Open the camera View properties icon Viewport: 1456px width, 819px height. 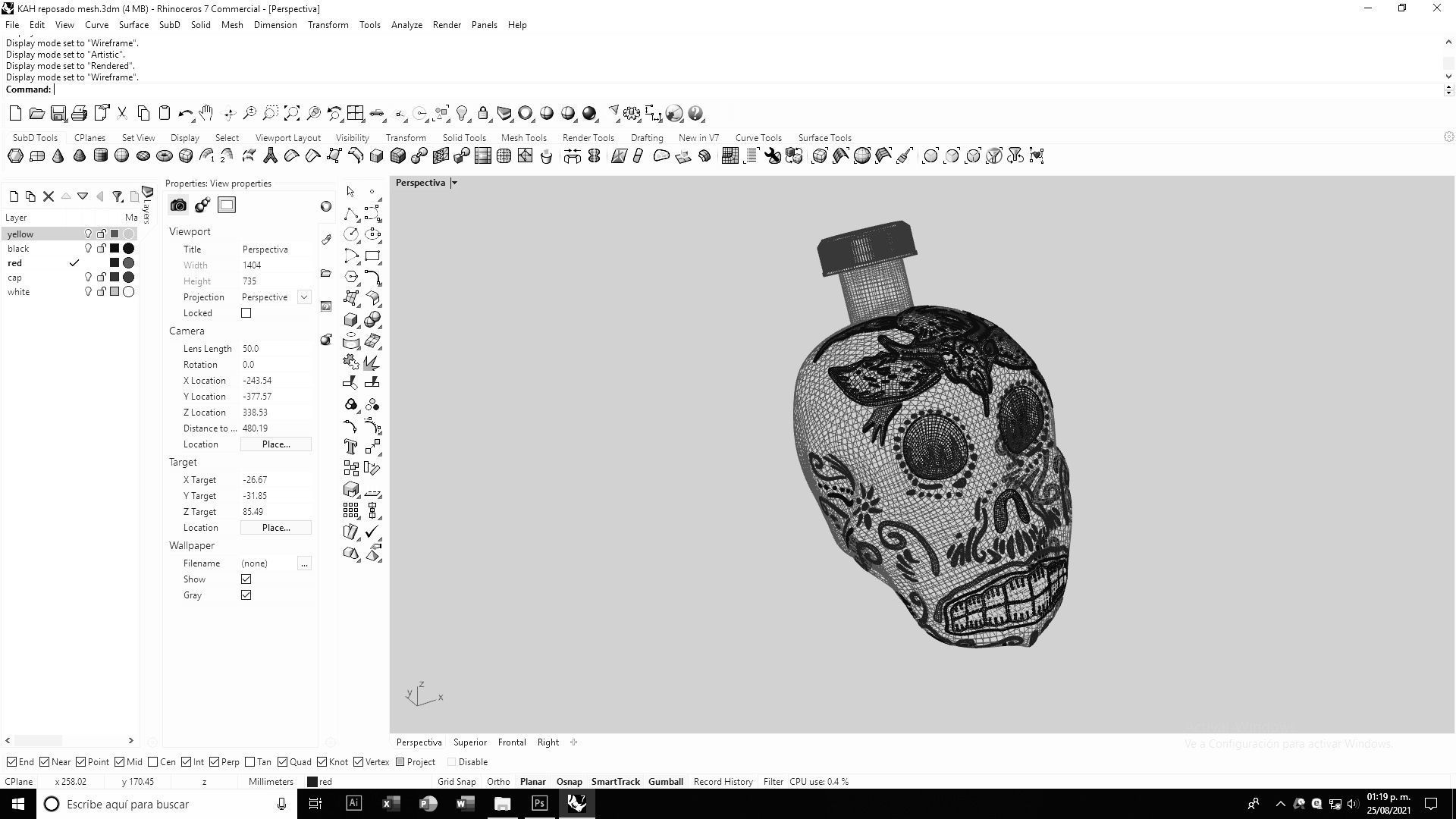pyautogui.click(x=178, y=206)
